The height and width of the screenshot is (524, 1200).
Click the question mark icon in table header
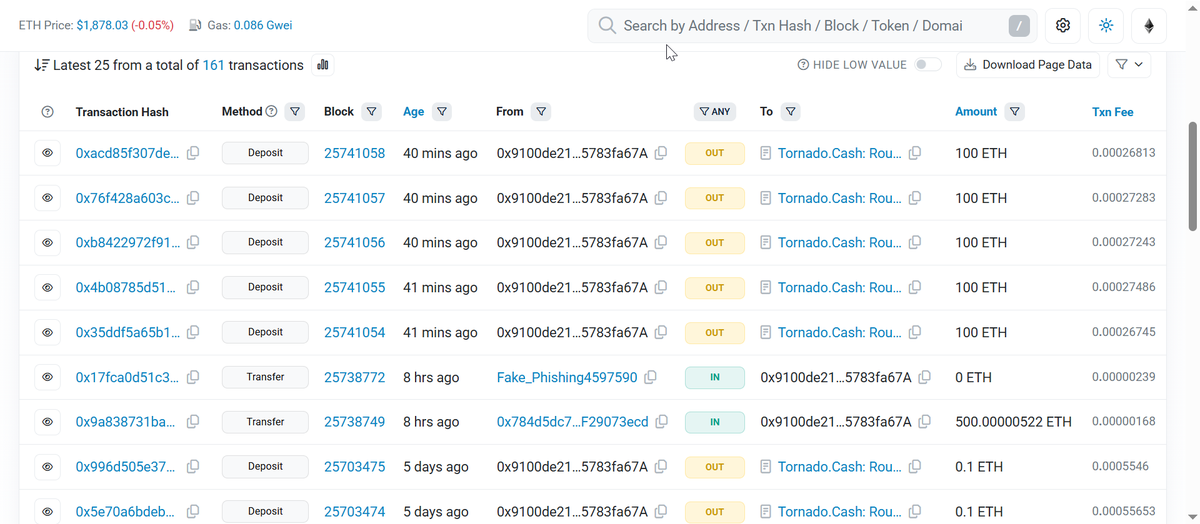pyautogui.click(x=47, y=112)
